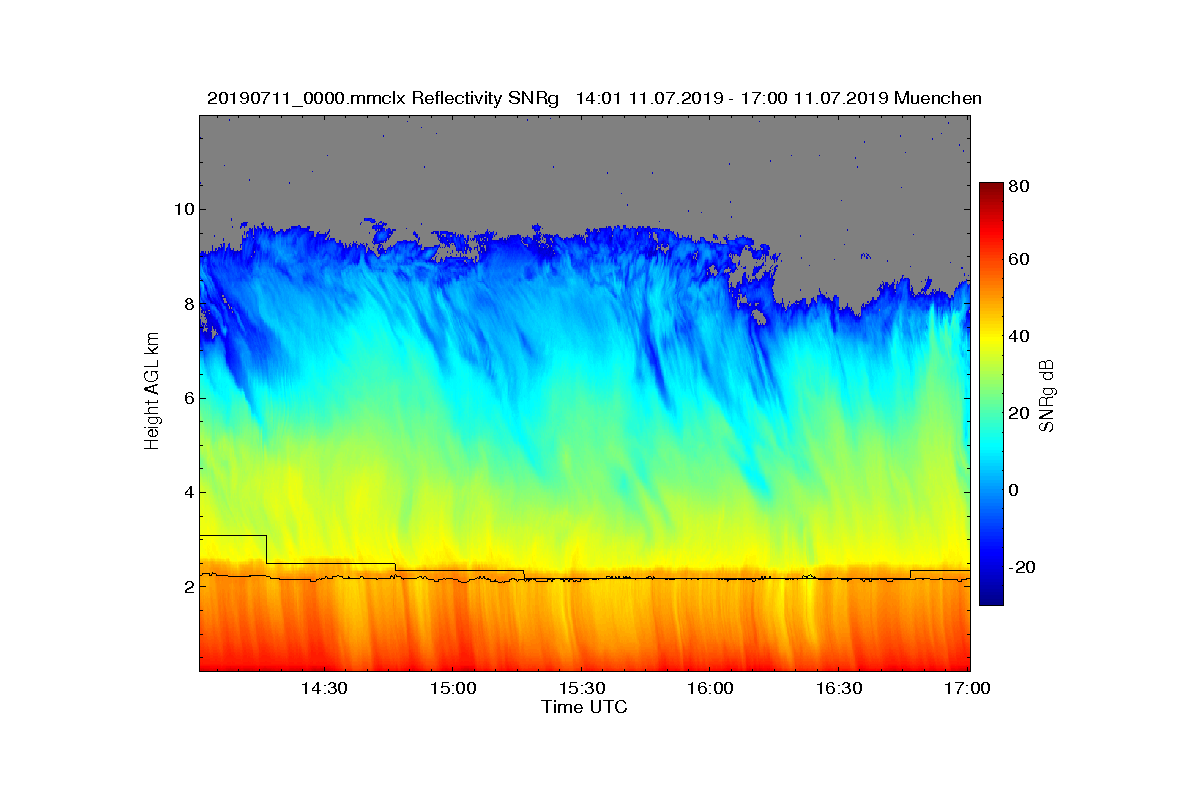Click the colorbar tick label 0
Screen dimensions: 1200x800
[1015, 490]
